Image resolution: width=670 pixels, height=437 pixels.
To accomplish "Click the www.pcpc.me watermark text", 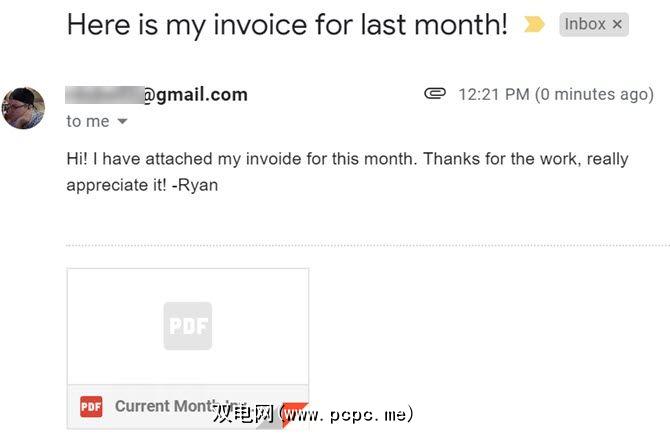I will 350,413.
